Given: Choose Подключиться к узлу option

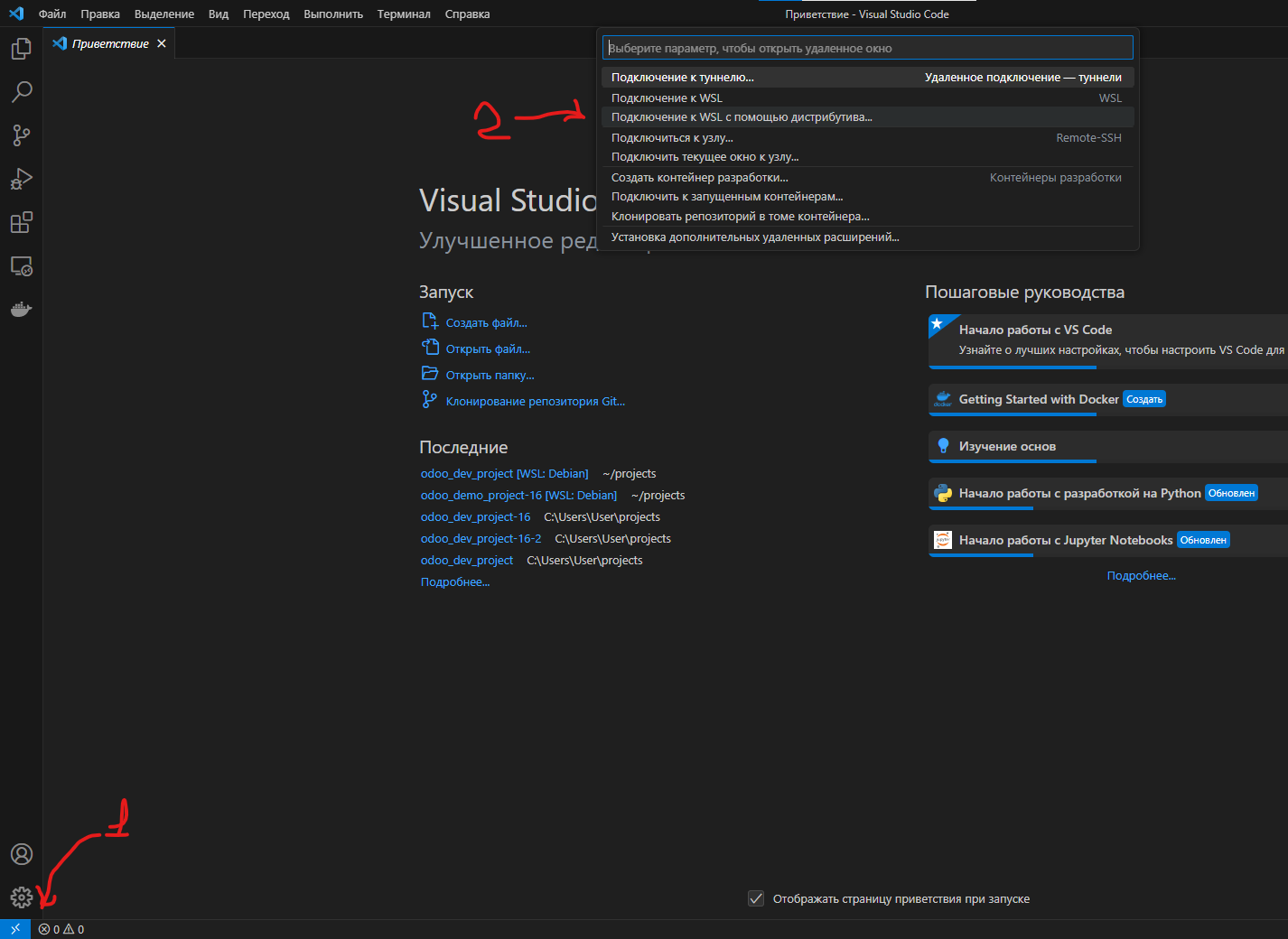Looking at the screenshot, I should tap(868, 137).
